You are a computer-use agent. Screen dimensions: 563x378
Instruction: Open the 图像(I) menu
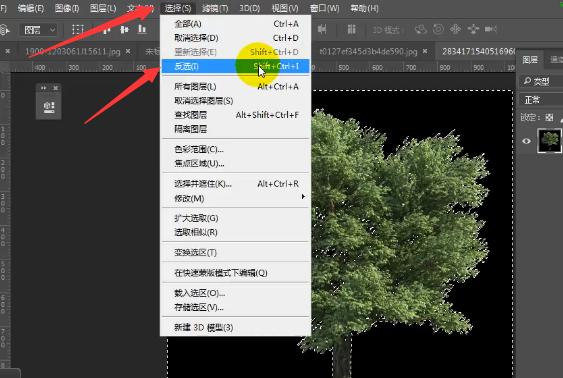click(67, 8)
